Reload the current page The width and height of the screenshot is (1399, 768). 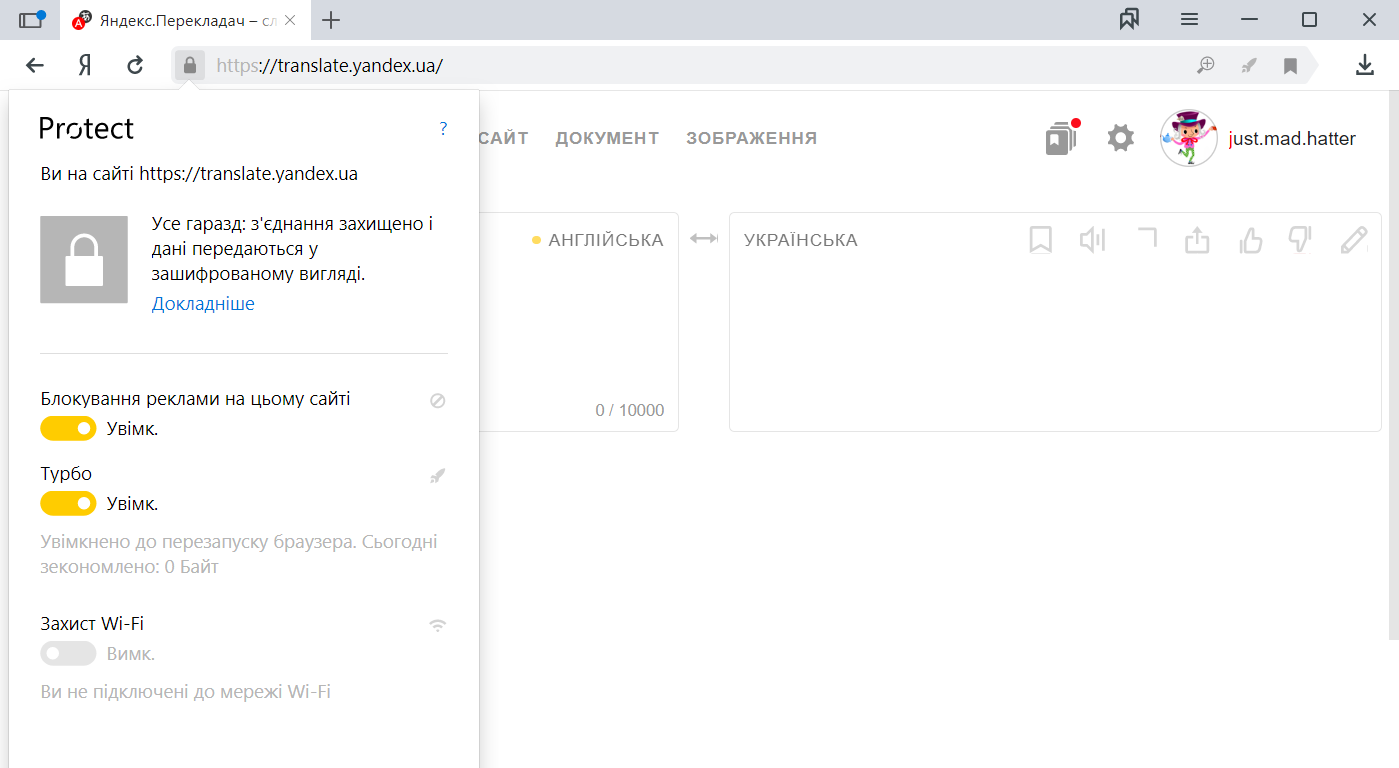[x=135, y=65]
